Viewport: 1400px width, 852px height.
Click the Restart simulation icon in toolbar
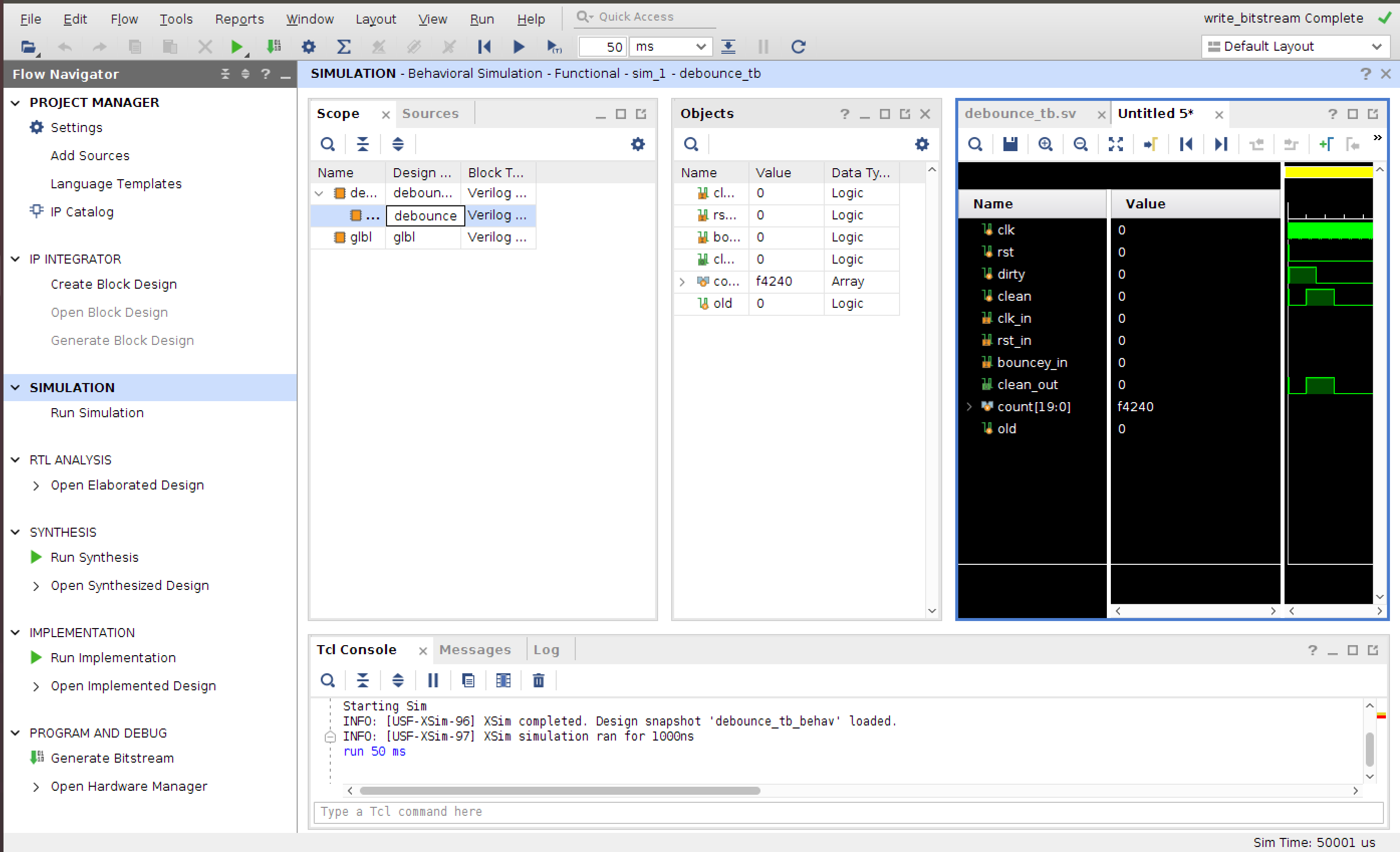click(x=484, y=47)
